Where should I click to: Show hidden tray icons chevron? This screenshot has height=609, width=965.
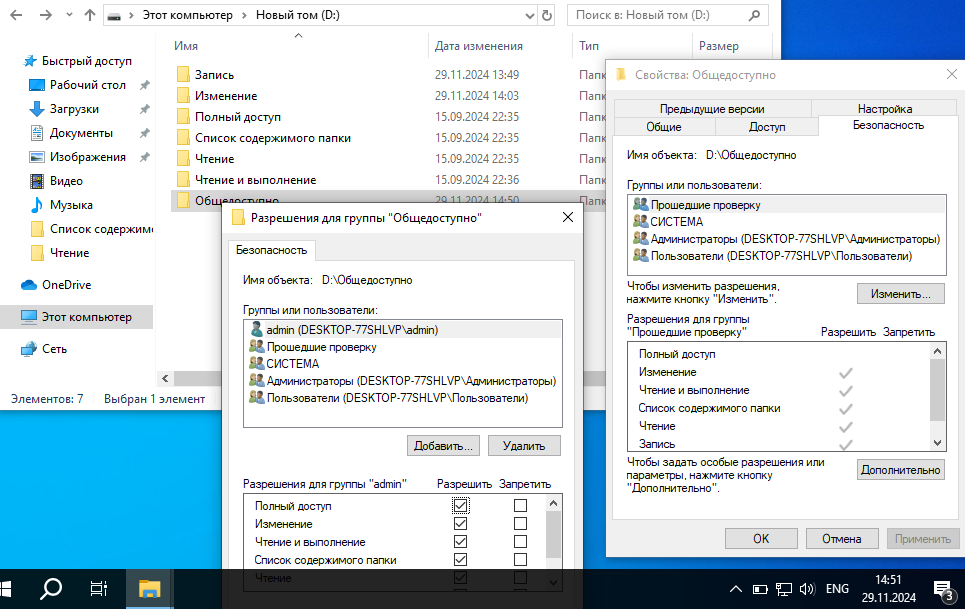735,589
